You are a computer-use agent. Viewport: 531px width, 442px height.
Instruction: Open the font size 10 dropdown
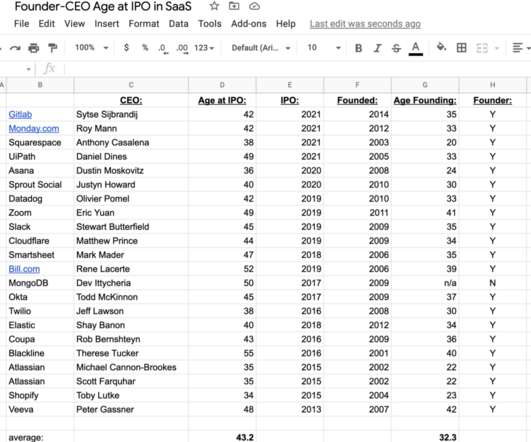(323, 48)
